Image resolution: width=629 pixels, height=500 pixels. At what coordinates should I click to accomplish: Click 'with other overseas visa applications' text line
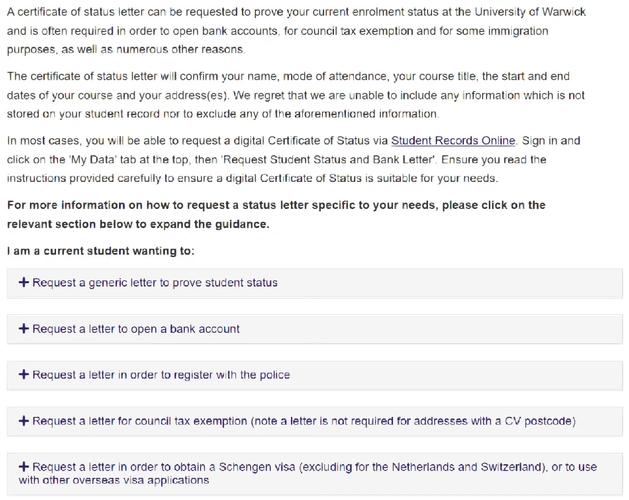tap(114, 480)
